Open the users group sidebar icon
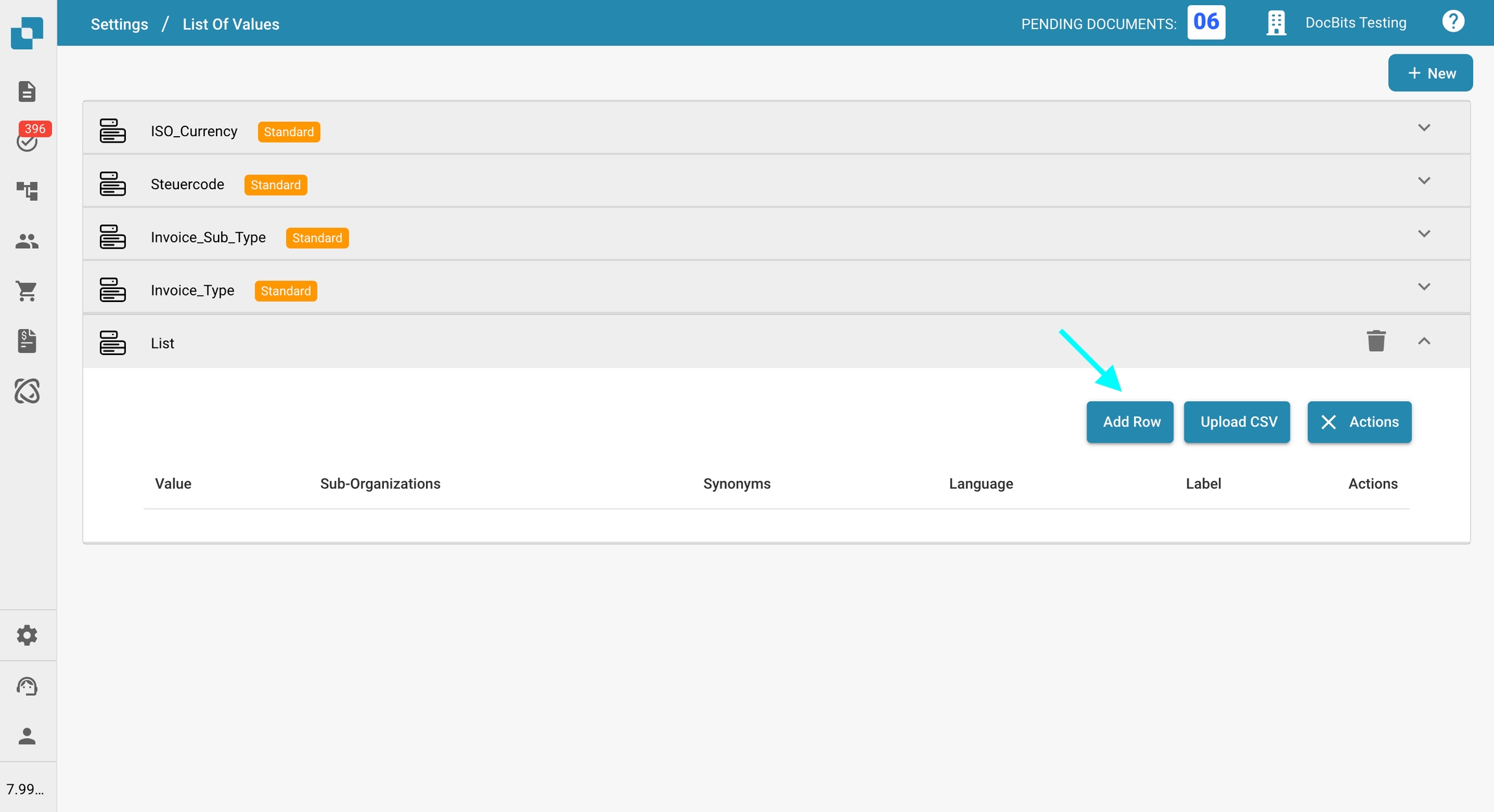This screenshot has width=1494, height=812. pyautogui.click(x=27, y=241)
